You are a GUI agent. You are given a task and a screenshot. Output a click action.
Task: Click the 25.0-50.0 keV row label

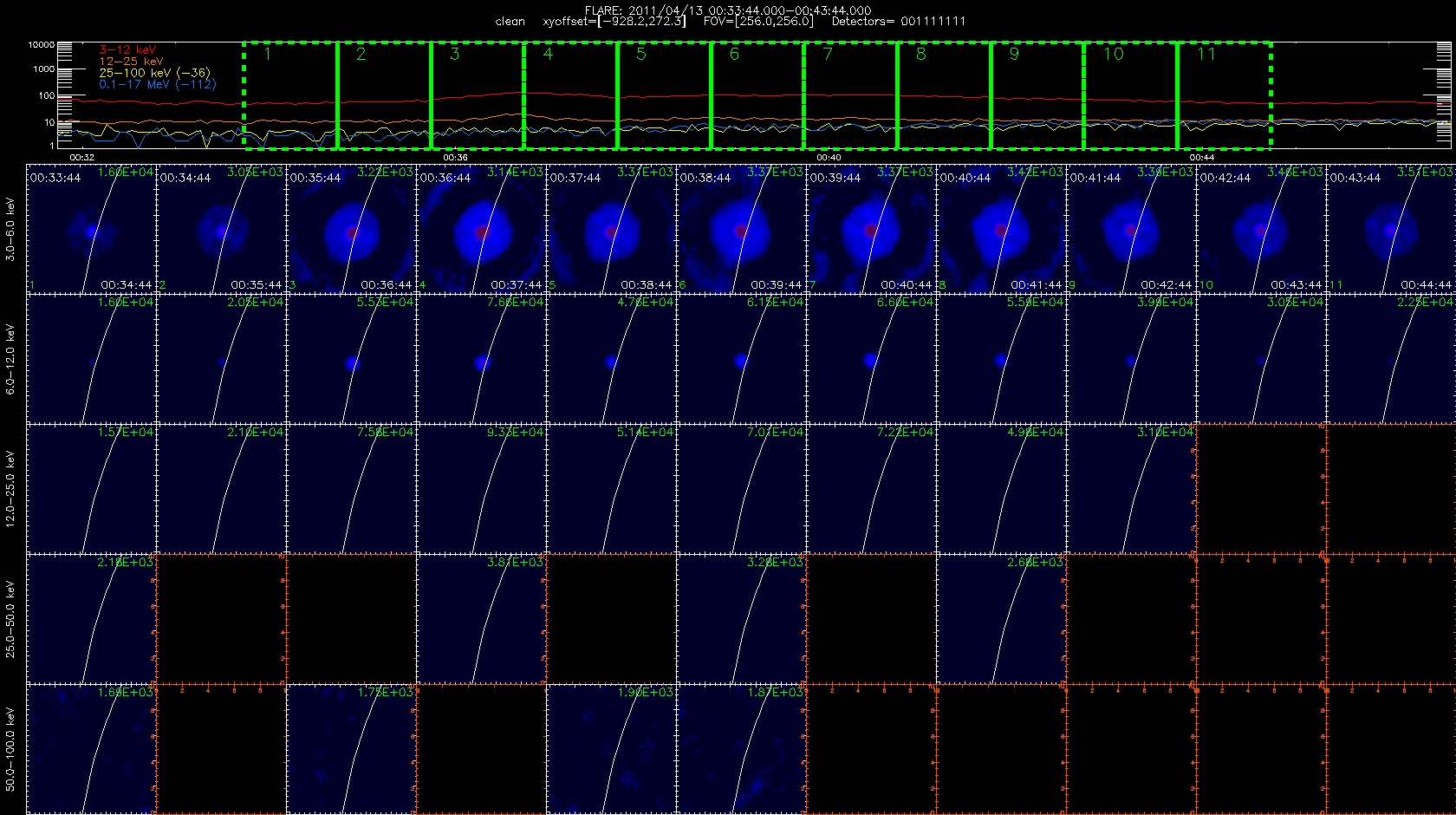point(10,619)
